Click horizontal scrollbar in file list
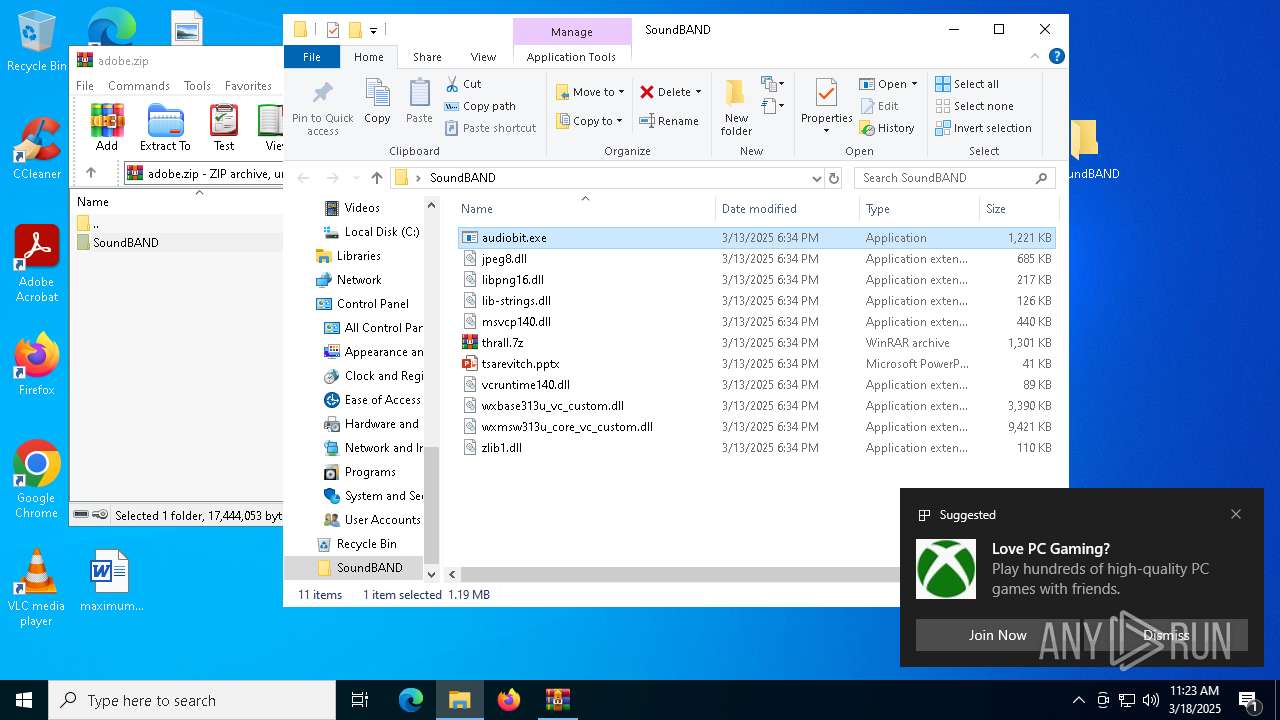Screen dimensions: 1280x720 pyautogui.click(x=680, y=574)
